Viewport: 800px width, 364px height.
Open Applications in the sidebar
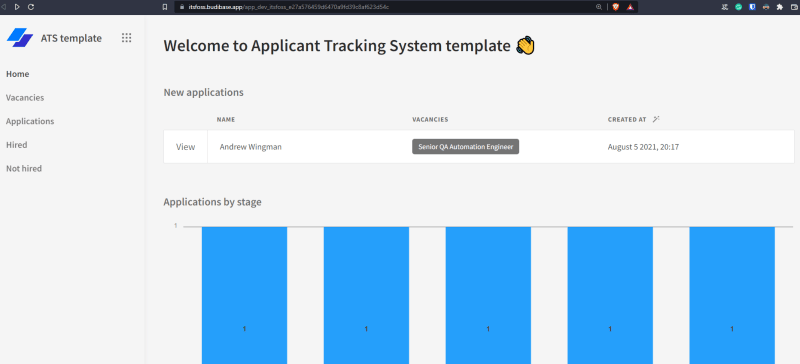click(30, 122)
